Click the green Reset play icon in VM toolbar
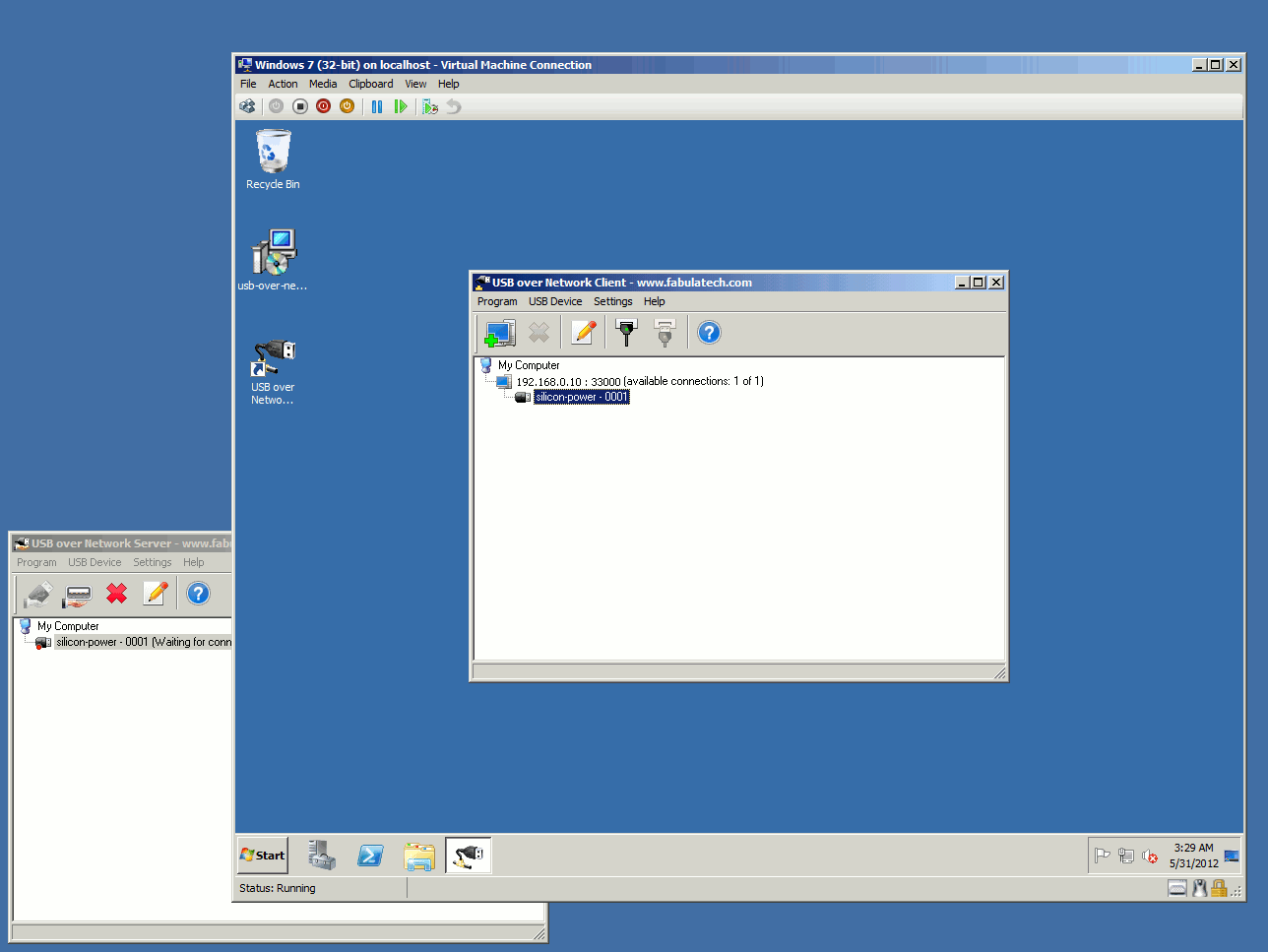This screenshot has width=1268, height=952. click(x=401, y=106)
